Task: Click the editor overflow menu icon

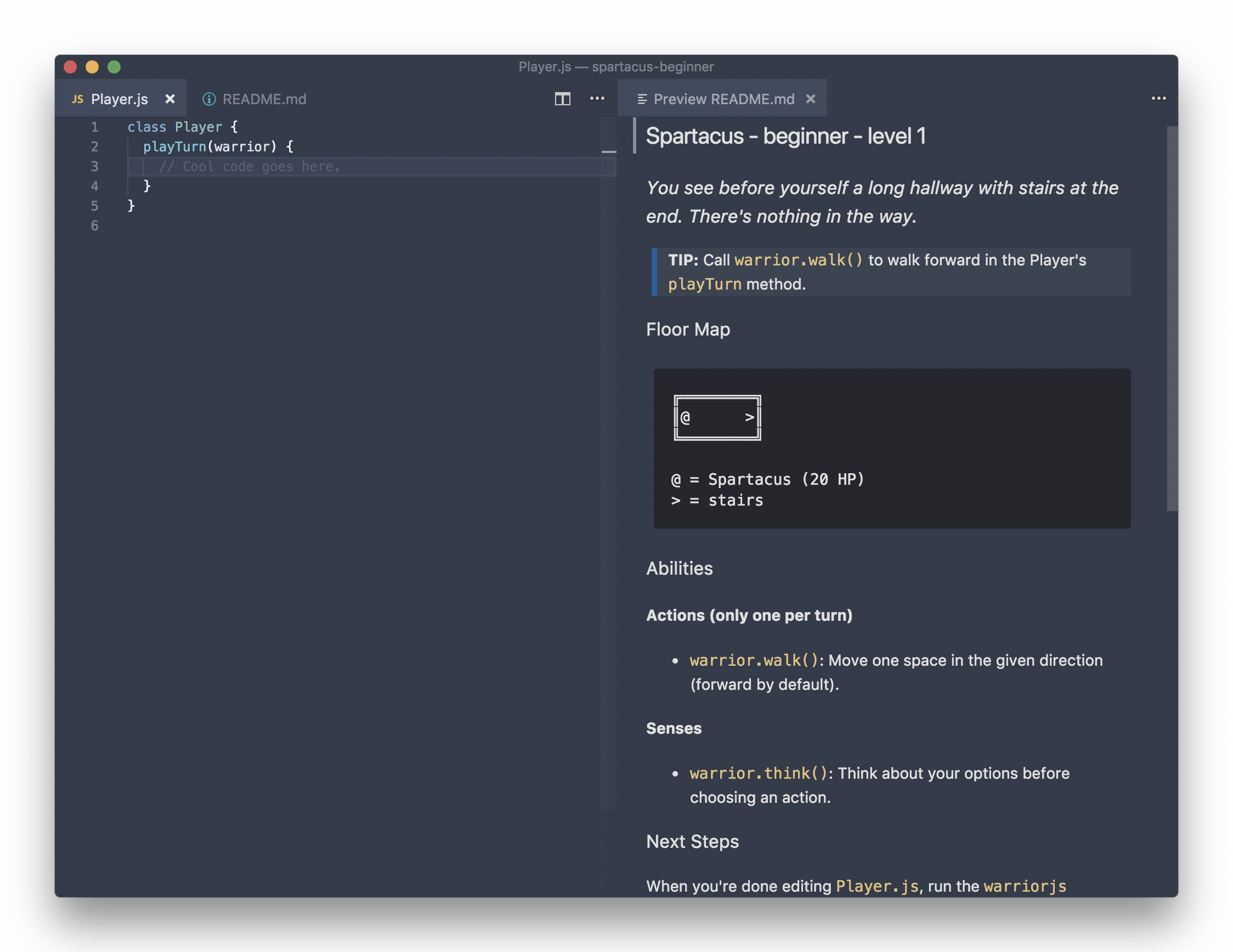Action: (x=597, y=98)
